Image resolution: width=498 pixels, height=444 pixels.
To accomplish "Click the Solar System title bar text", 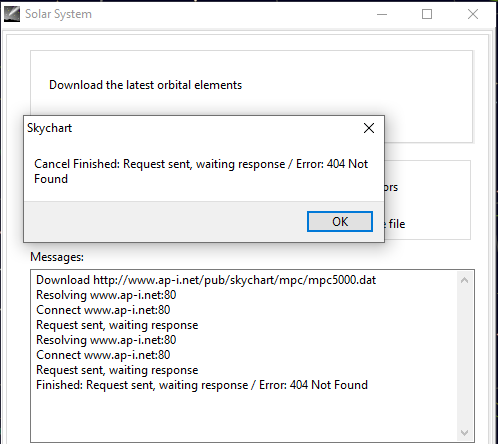I will 58,14.
